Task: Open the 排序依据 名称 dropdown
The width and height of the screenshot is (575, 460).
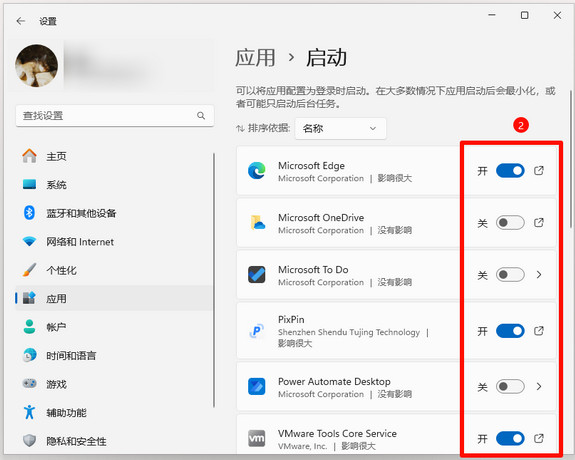Action: [340, 128]
